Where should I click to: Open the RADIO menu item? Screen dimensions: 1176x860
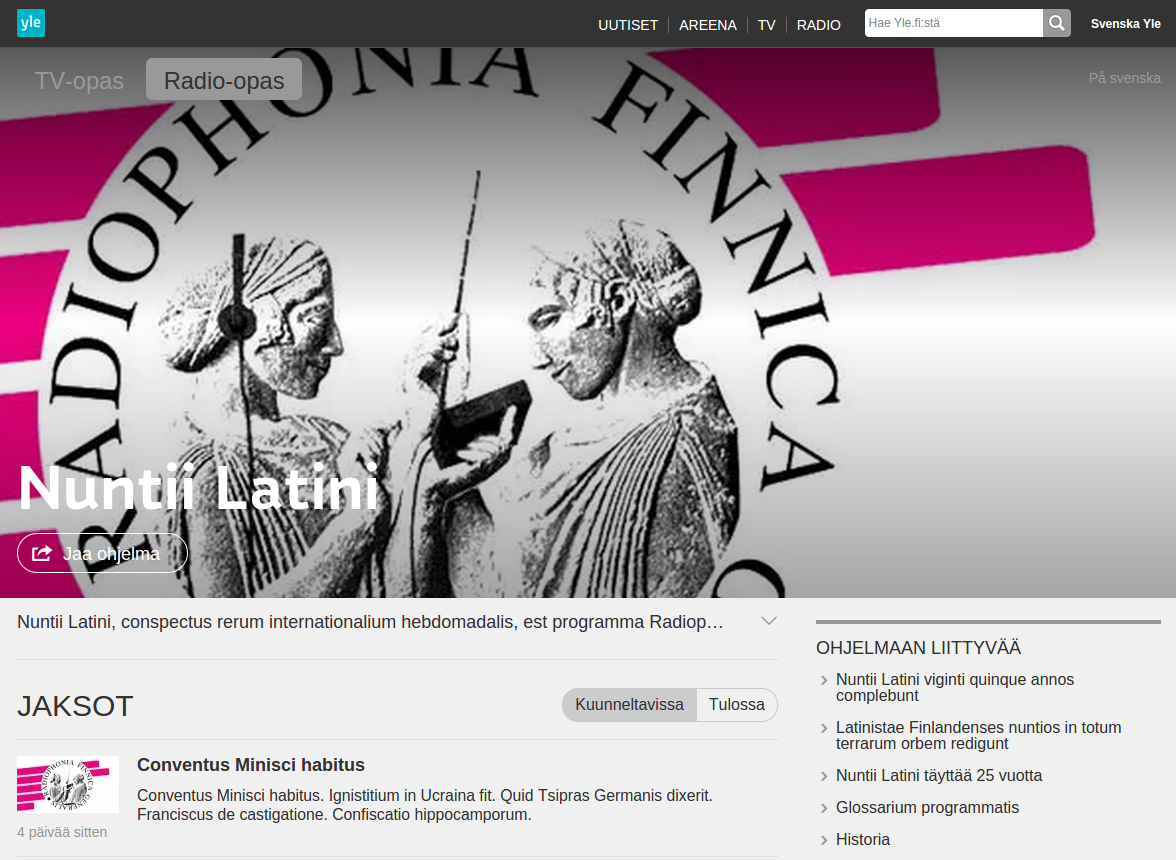pyautogui.click(x=818, y=25)
